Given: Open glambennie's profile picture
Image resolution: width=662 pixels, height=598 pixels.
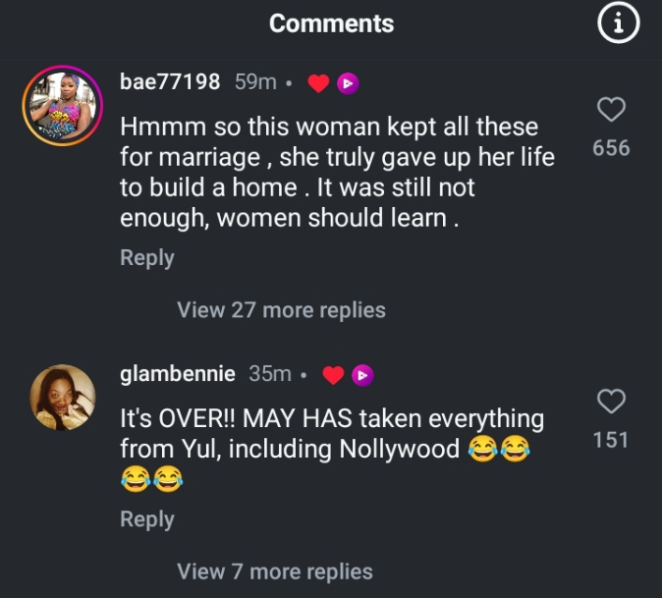Looking at the screenshot, I should coord(64,397).
